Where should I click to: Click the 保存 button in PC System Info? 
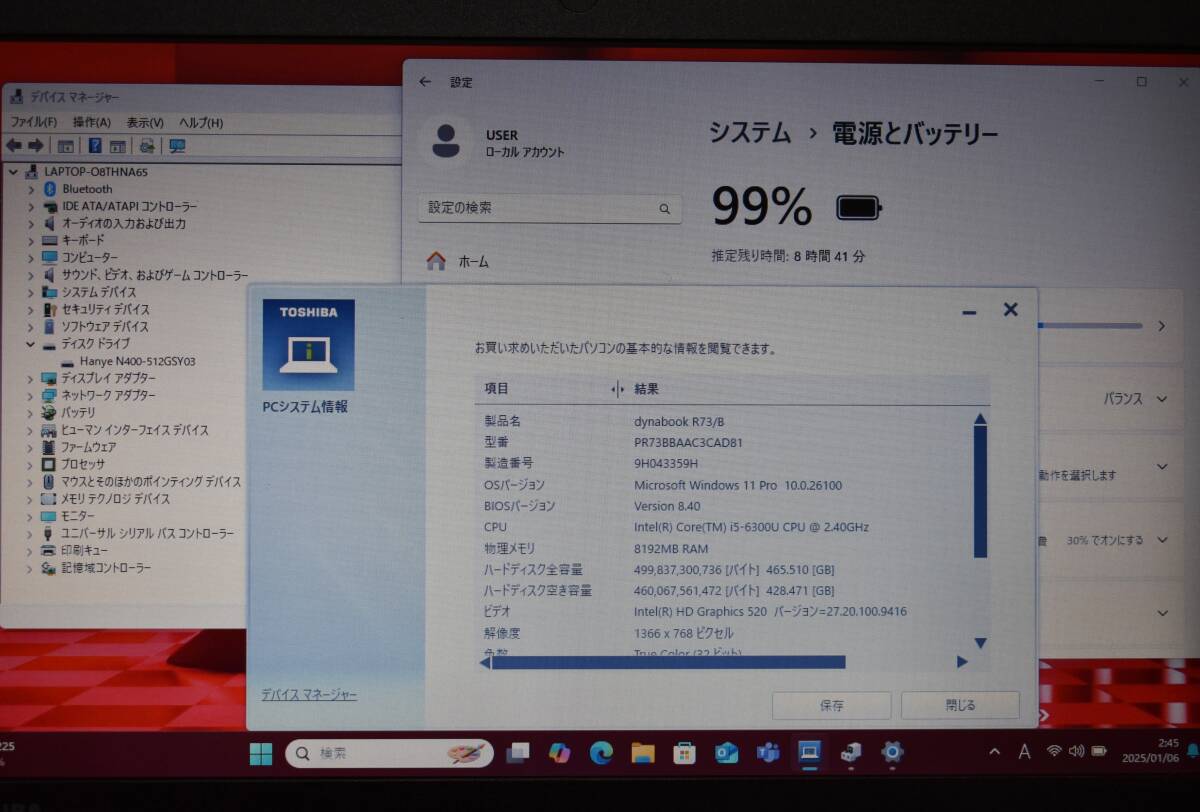coord(831,705)
